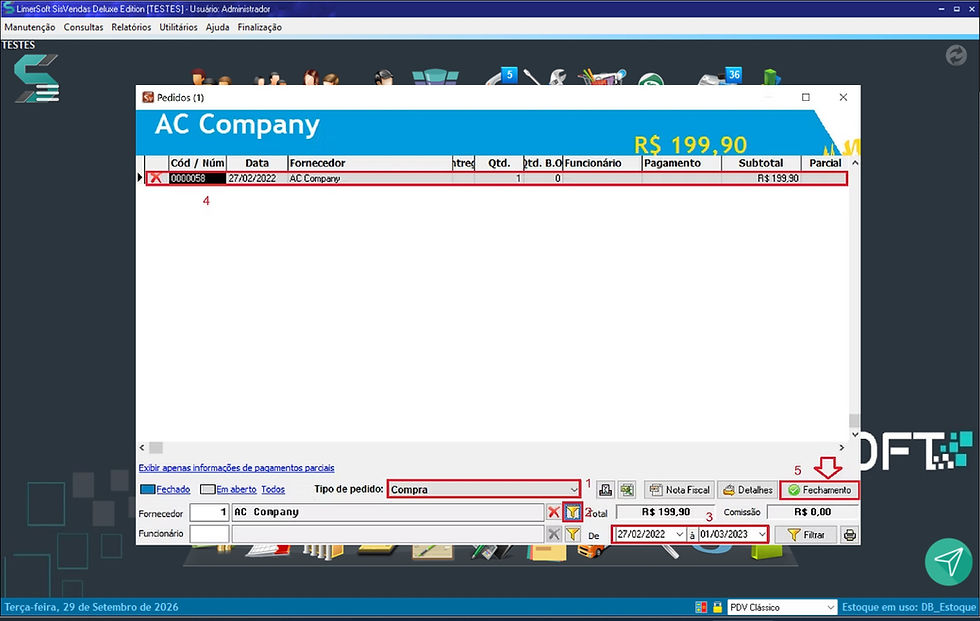Screen dimensions: 980x621
Task: Click the Fornecedor code field containing 1
Action: [x=209, y=513]
